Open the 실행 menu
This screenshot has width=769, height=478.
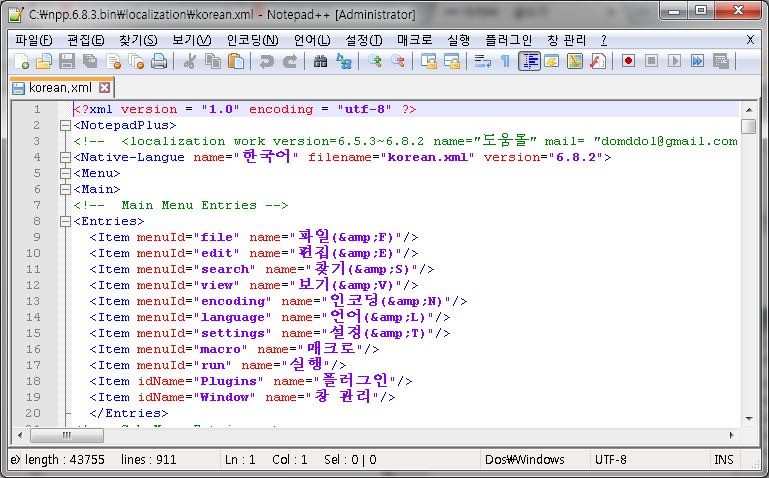[x=459, y=40]
